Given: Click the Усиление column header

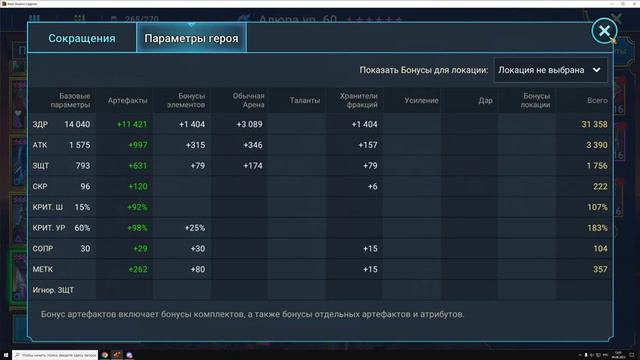Looking at the screenshot, I should click(421, 100).
